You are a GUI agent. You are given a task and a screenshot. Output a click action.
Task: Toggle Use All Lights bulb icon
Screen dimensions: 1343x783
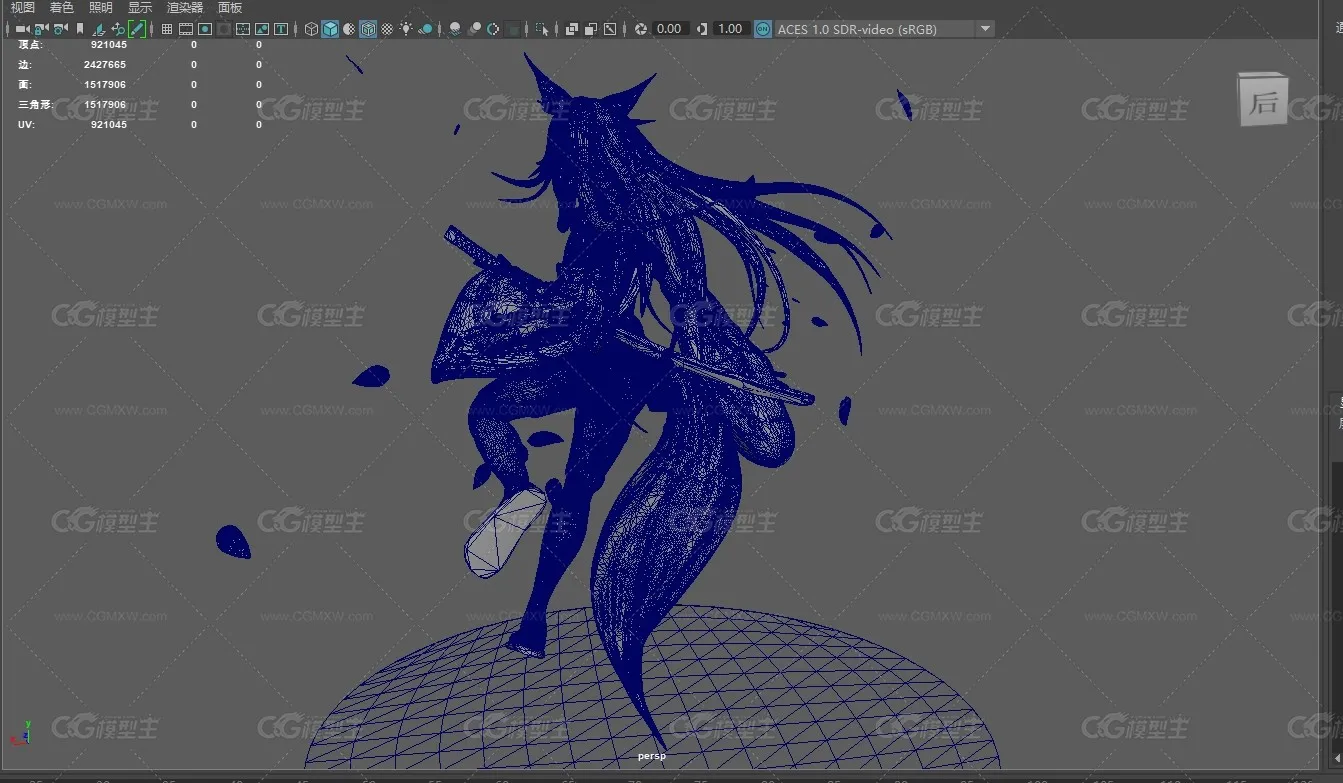(406, 29)
